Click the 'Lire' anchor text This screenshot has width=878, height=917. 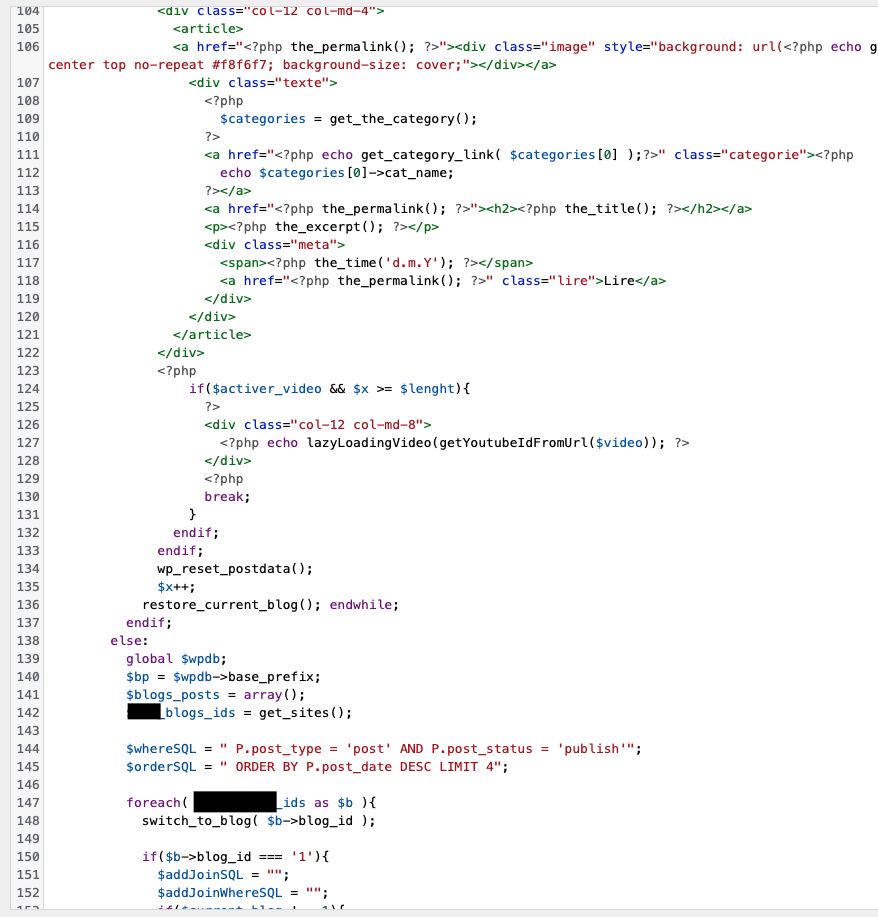[x=619, y=281]
